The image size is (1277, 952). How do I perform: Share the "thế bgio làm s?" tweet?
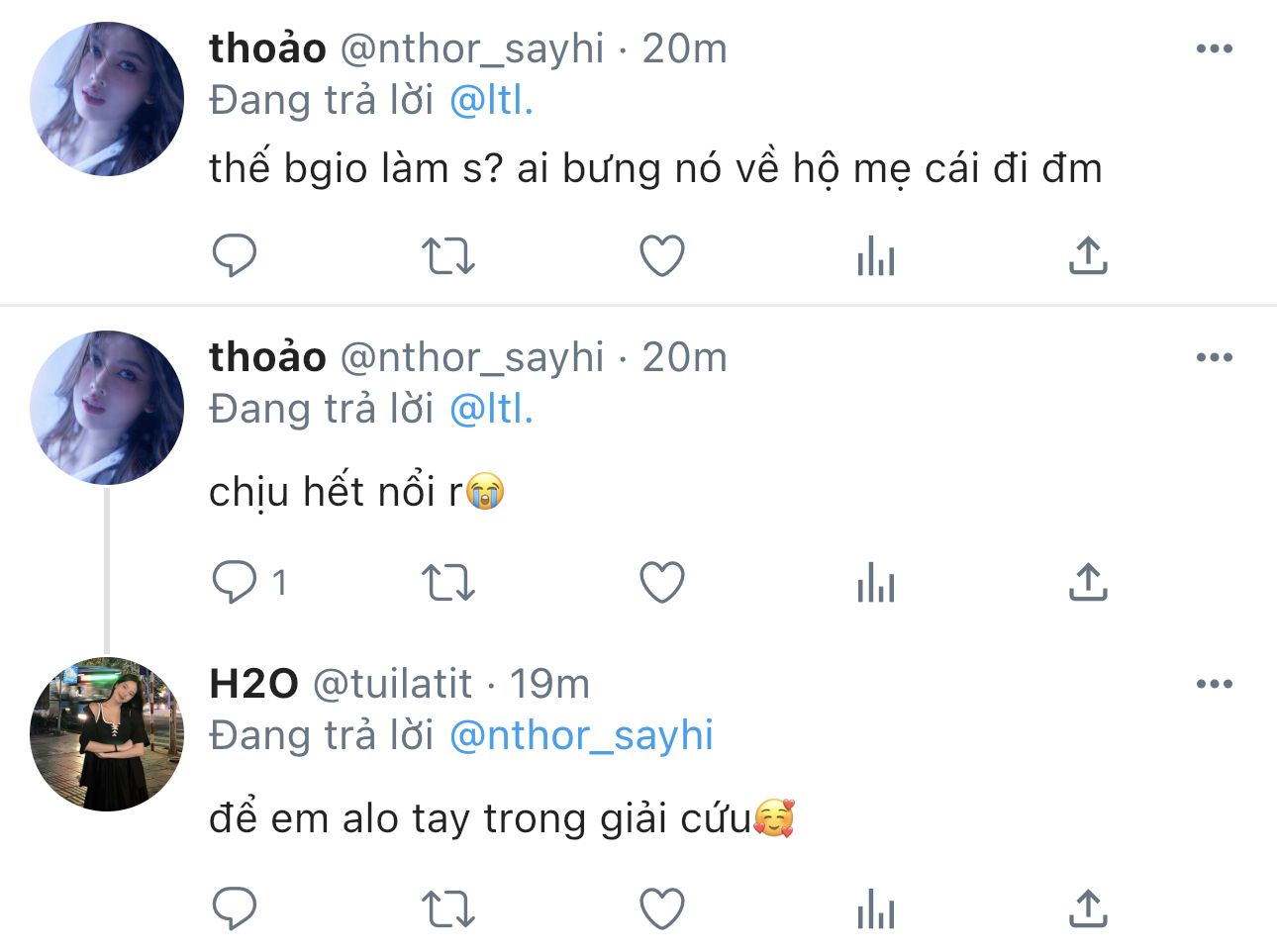pos(1088,256)
